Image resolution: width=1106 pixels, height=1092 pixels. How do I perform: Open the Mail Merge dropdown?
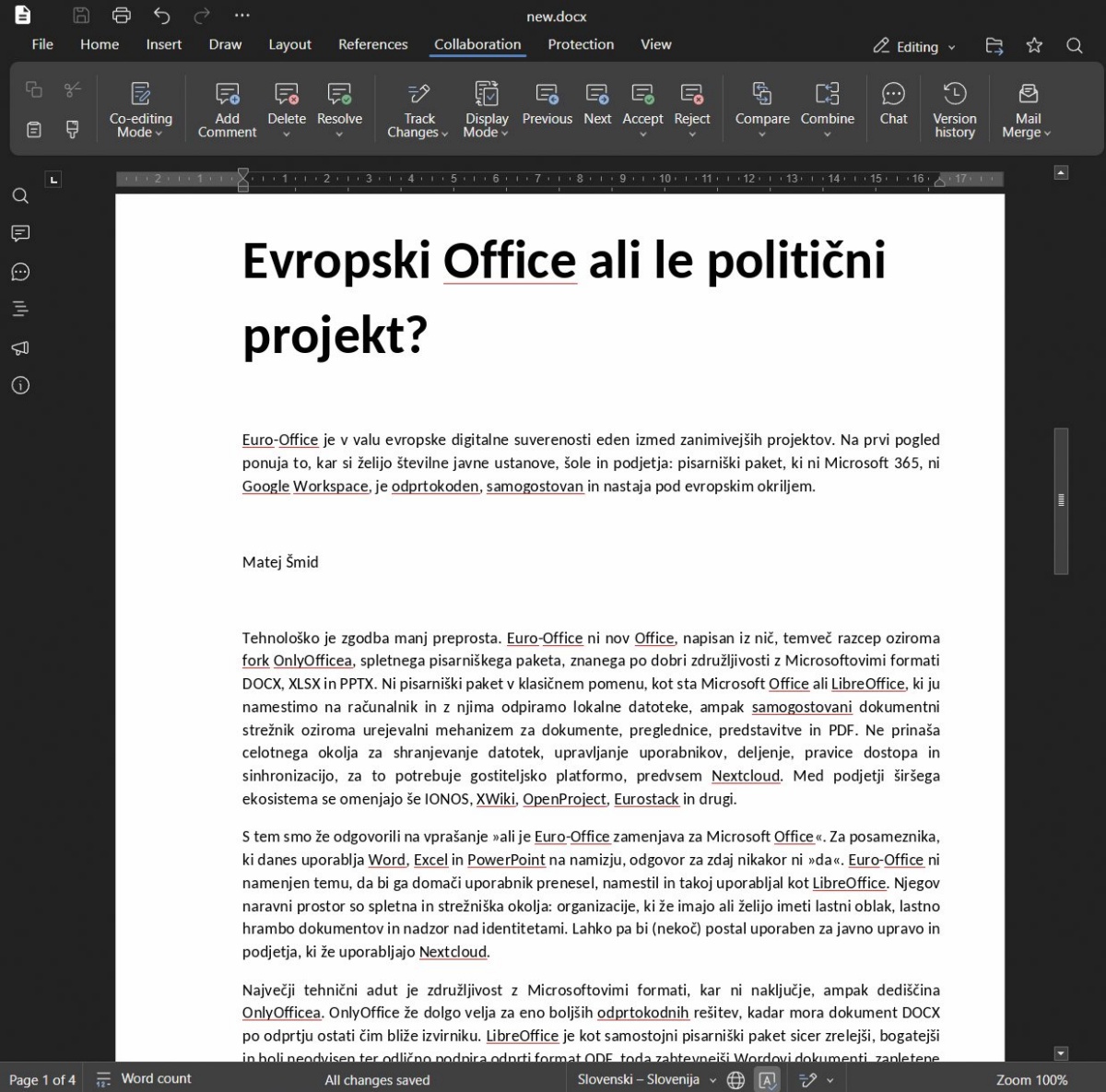click(x=1027, y=110)
